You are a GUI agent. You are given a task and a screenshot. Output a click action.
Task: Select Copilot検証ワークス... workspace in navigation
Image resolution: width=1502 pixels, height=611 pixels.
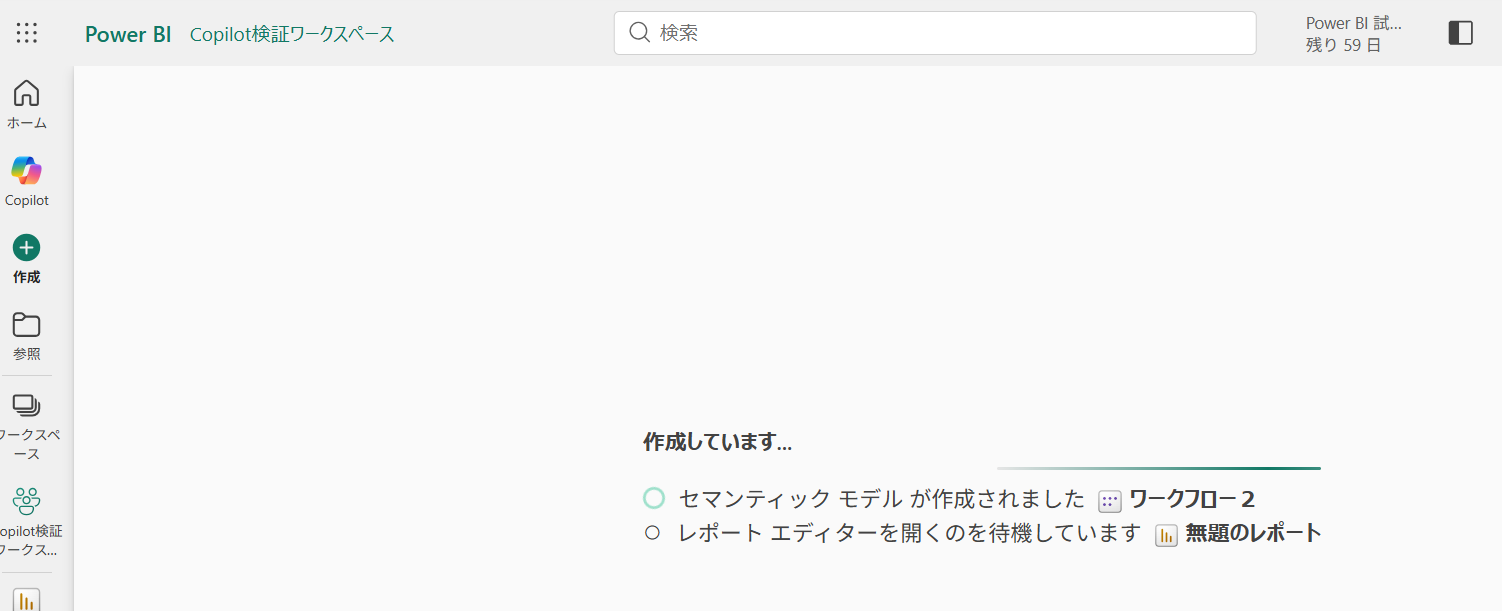point(27,523)
